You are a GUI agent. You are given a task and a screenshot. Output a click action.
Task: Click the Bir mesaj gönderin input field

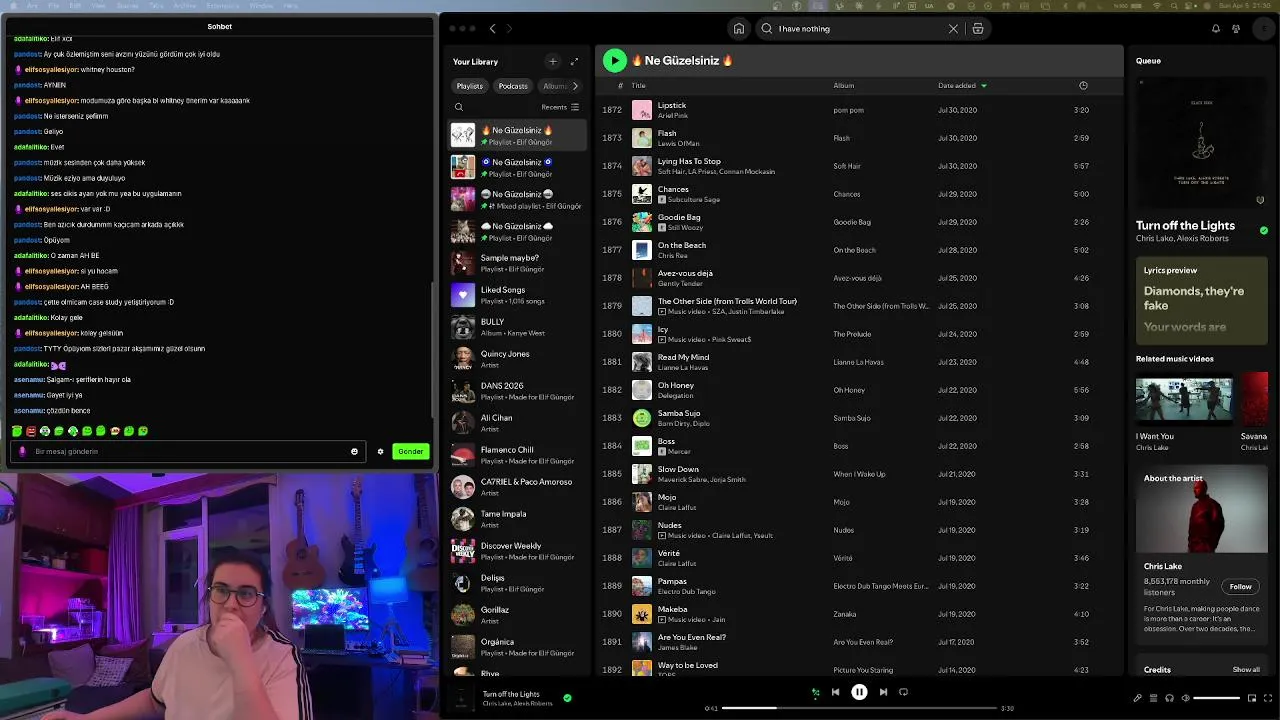[x=188, y=452]
